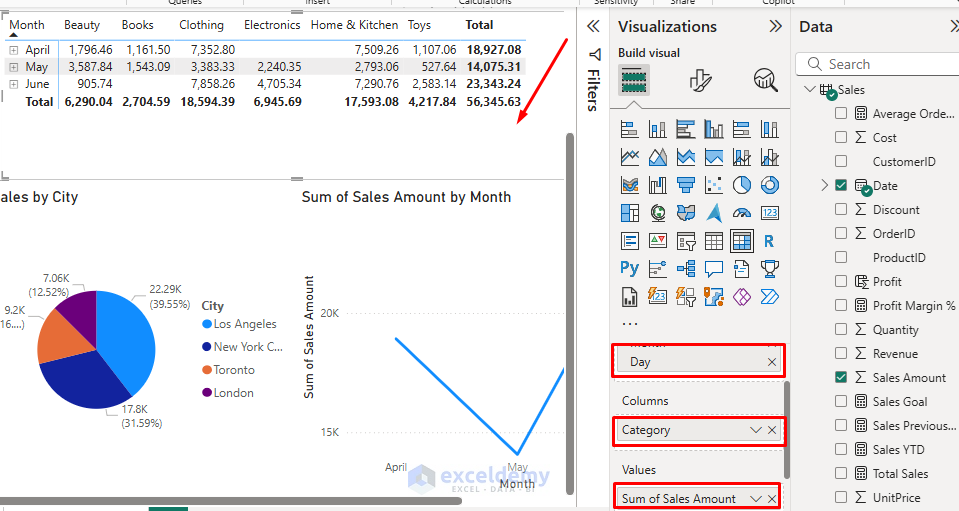Screen dimensions: 959x511
Task: Expand the Date hierarchy chevron
Action: point(824,185)
